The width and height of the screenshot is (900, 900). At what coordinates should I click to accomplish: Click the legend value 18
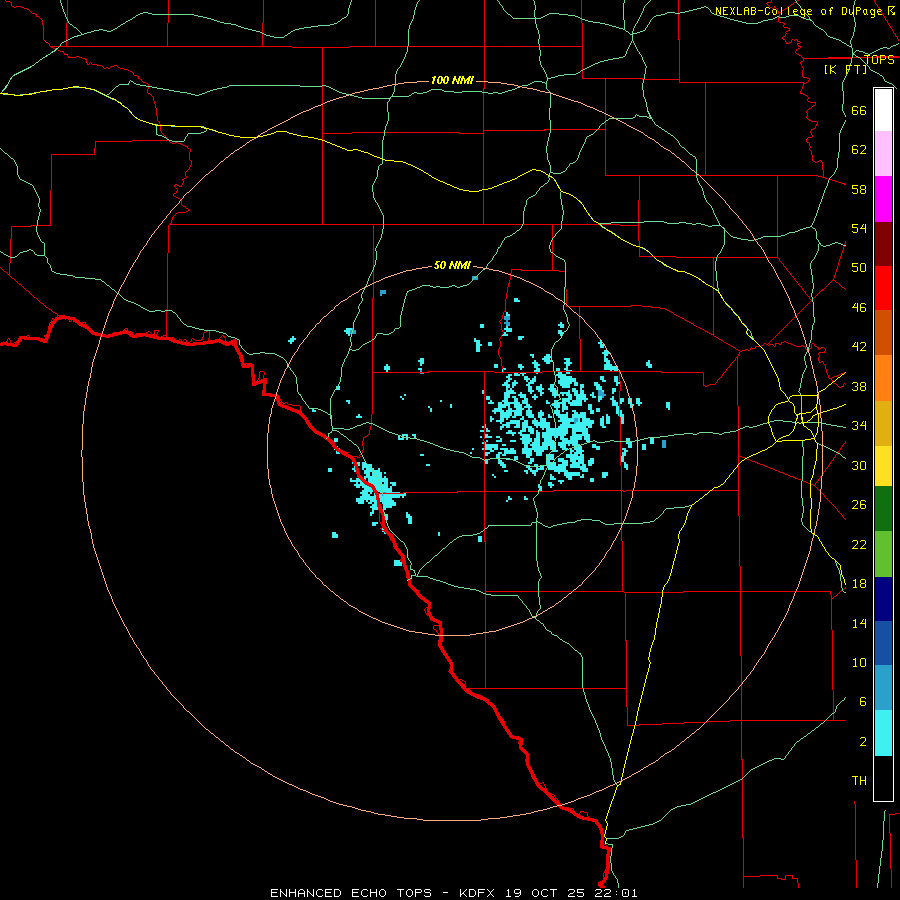pos(859,584)
